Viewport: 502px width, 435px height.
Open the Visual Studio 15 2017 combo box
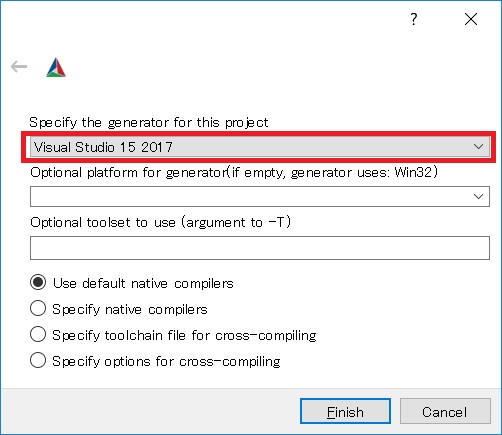pyautogui.click(x=260, y=147)
